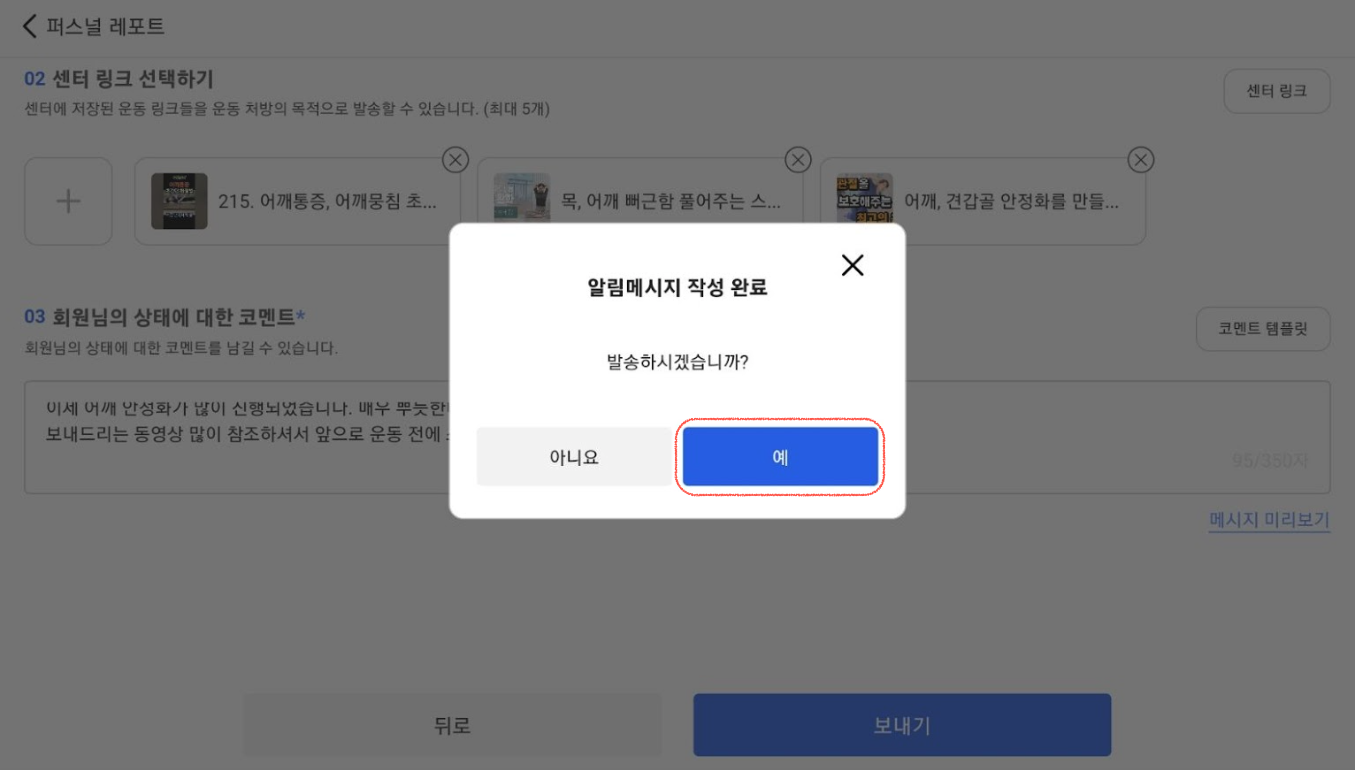
Task: Go back using the 퍼스널 레포트 arrow
Action: [x=29, y=26]
